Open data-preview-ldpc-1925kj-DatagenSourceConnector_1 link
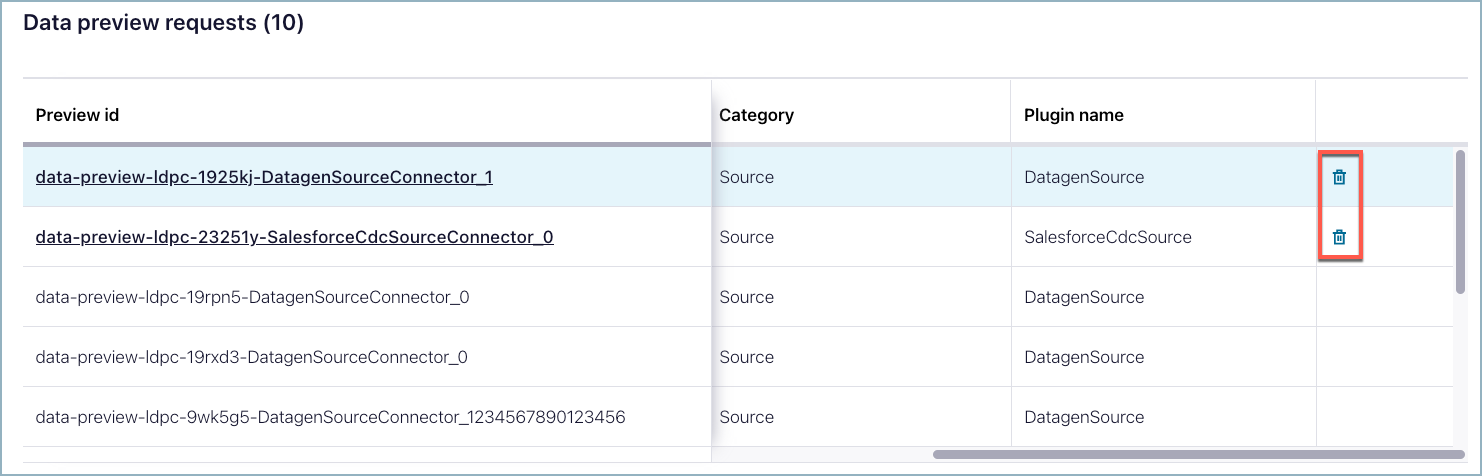The image size is (1482, 476). 264,177
